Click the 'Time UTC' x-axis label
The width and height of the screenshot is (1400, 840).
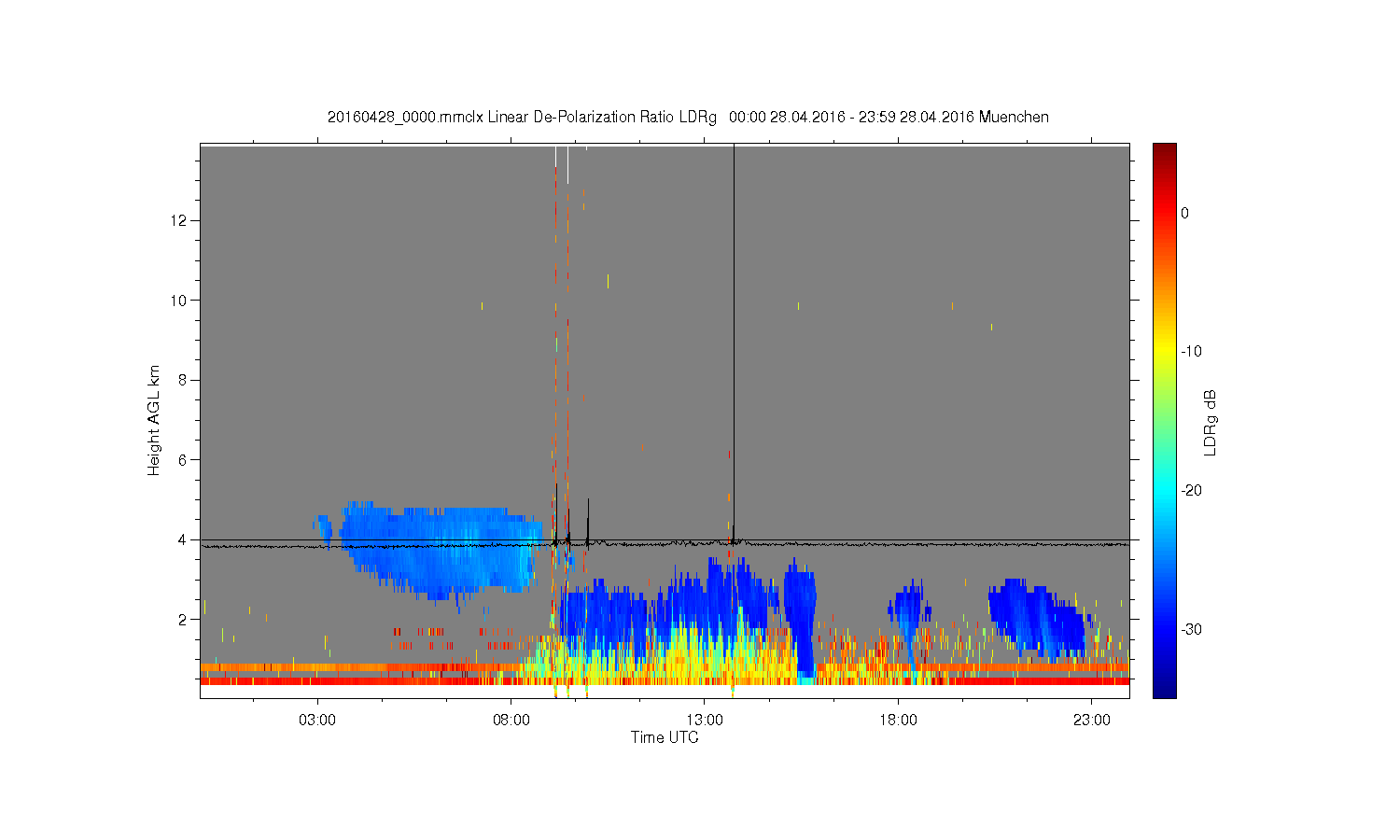(665, 737)
